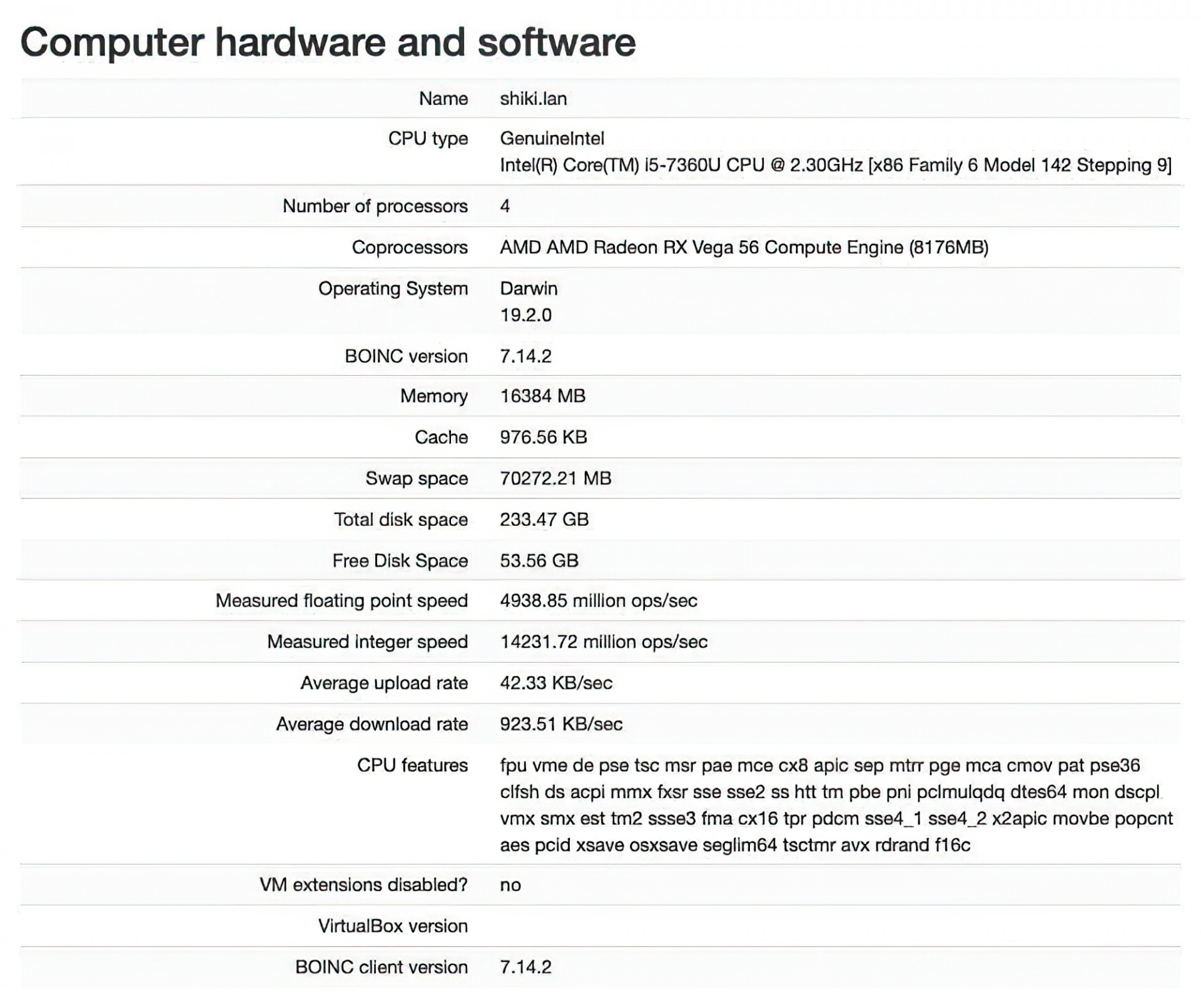The height and width of the screenshot is (1008, 1201).
Task: Click the AMD Radeon RX Vega 56 coprocessor text
Action: [x=744, y=248]
